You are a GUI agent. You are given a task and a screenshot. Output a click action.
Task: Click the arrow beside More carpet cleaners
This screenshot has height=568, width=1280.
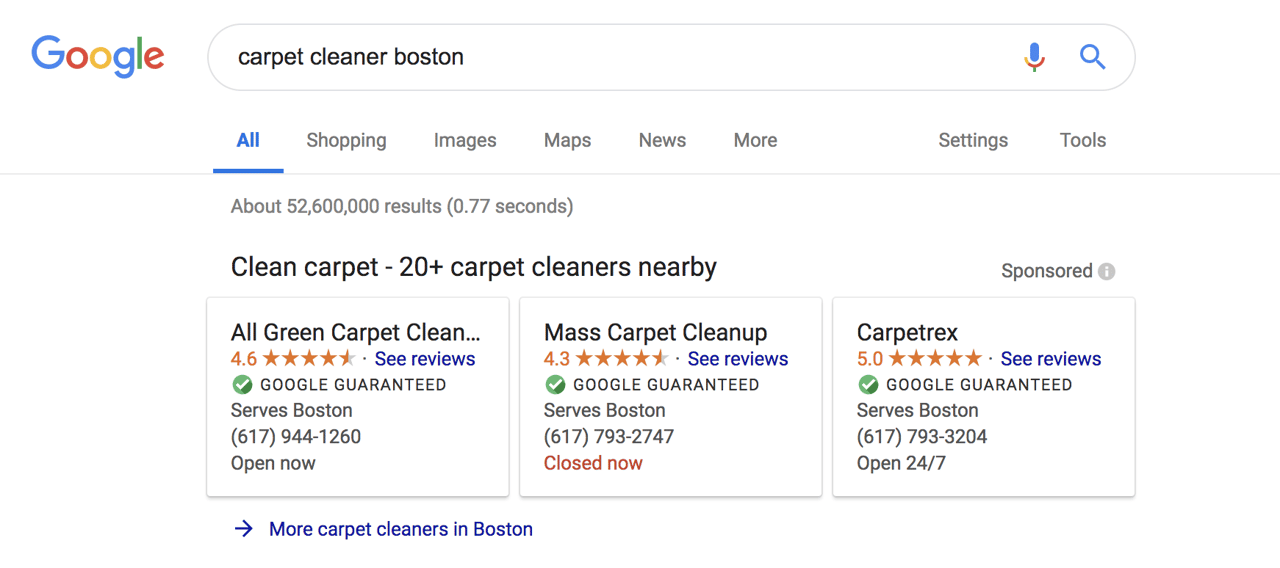click(243, 529)
